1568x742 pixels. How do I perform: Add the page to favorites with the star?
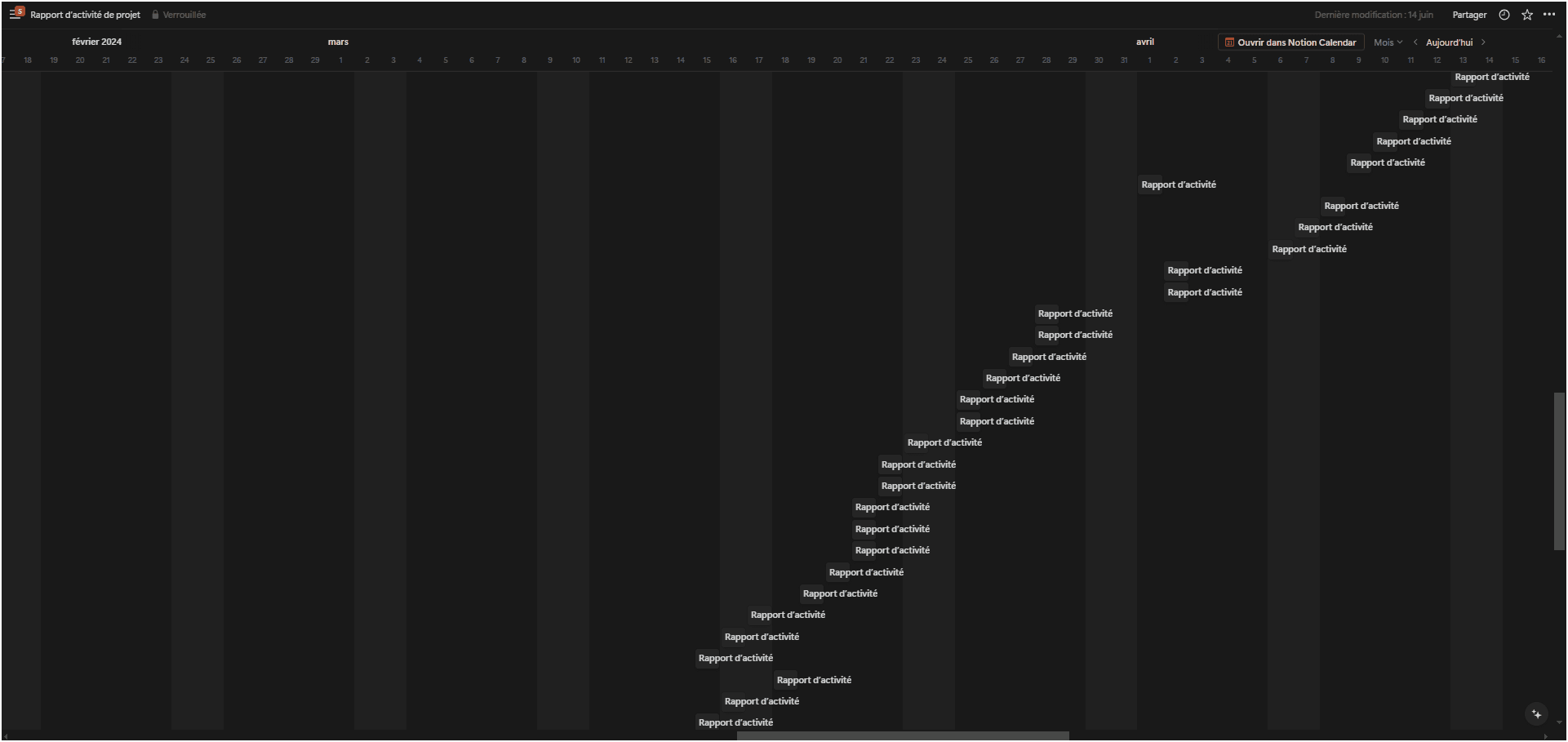[x=1527, y=15]
